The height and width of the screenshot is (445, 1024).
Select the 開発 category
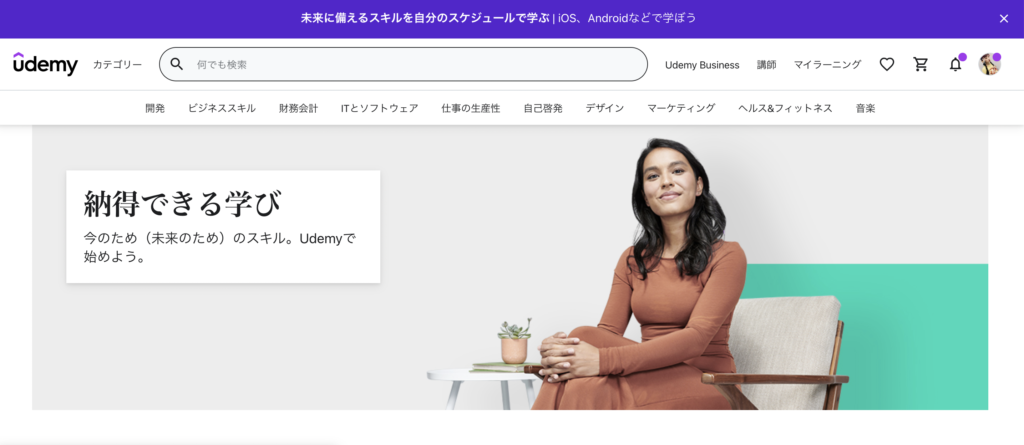155,108
